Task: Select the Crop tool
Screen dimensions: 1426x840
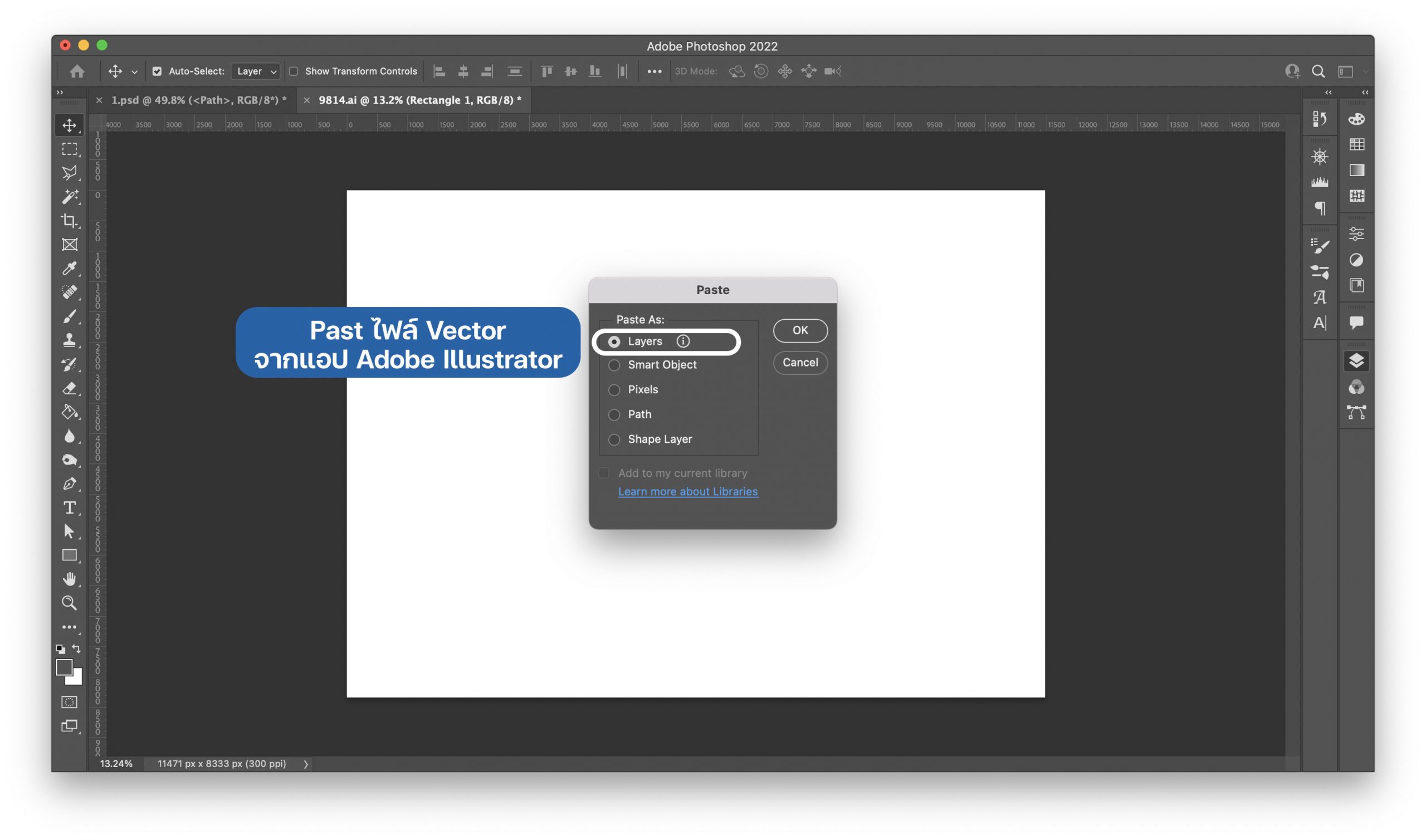Action: 69,221
